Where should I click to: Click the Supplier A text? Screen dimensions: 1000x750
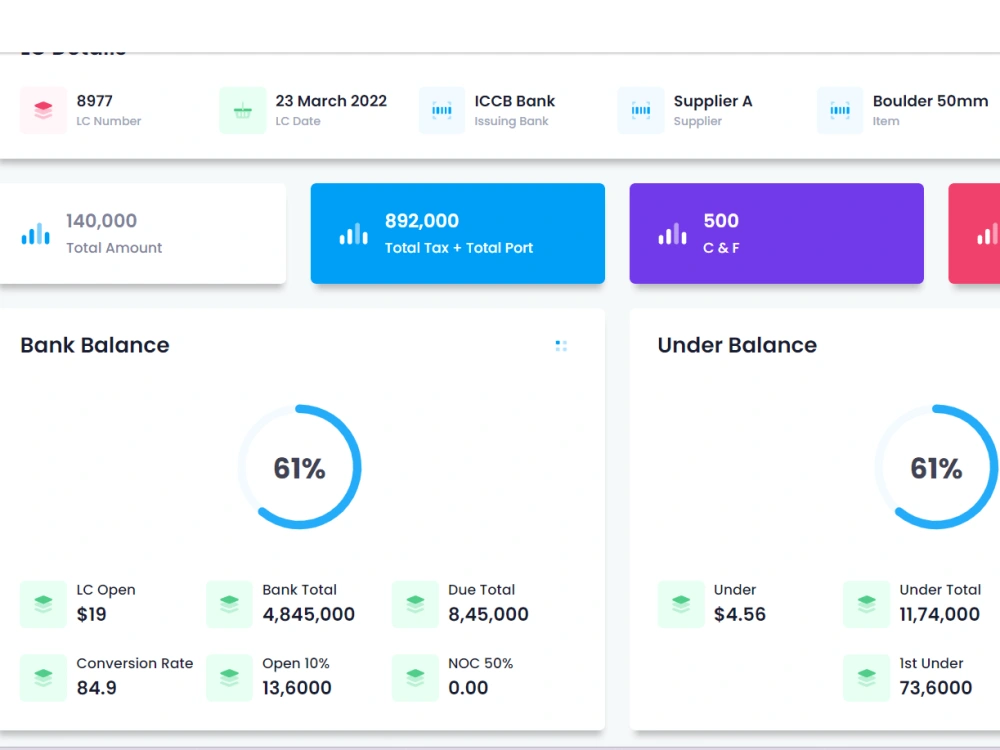713,101
